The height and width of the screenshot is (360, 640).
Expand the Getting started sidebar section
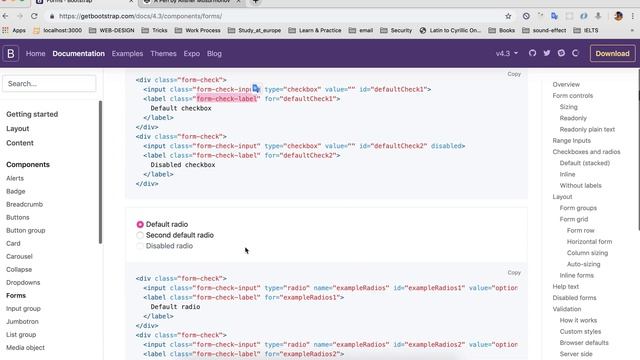[x=32, y=114]
